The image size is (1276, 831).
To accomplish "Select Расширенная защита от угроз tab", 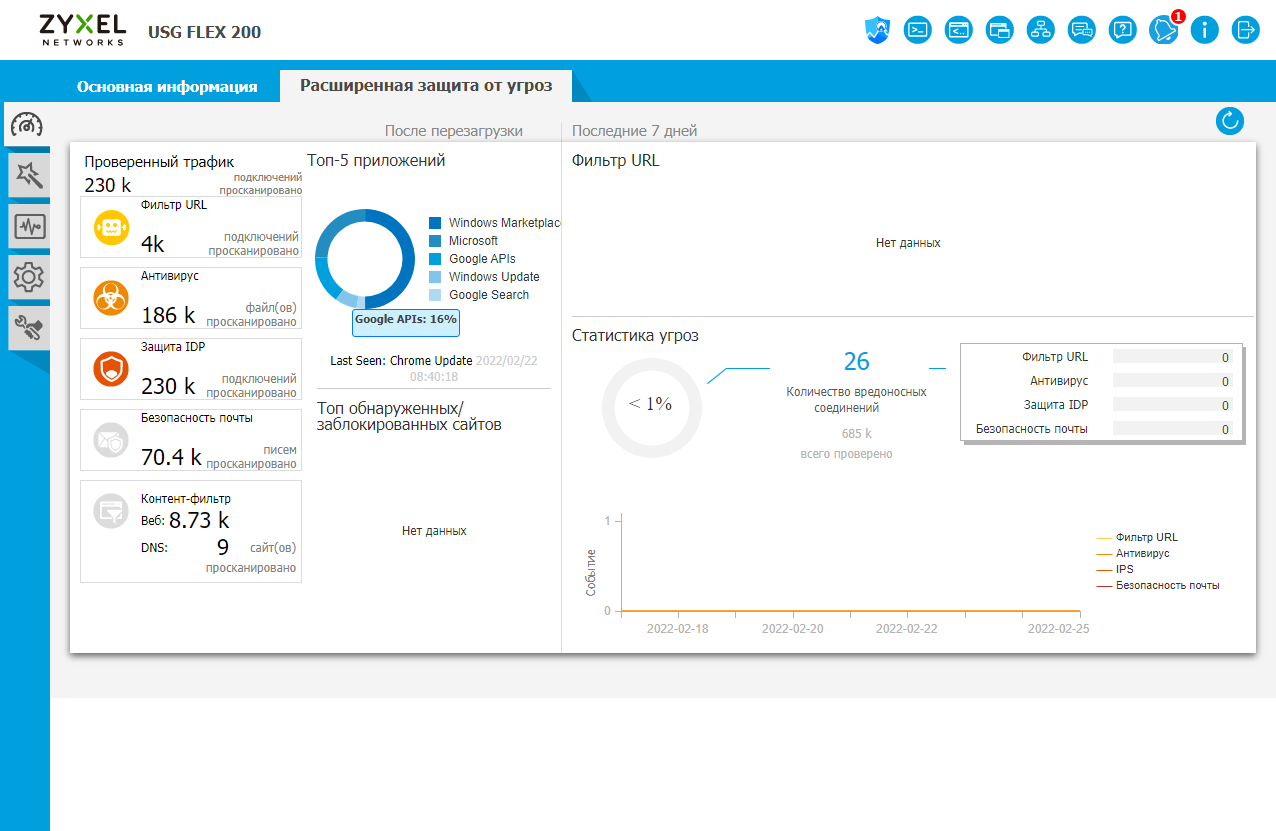I will (426, 85).
